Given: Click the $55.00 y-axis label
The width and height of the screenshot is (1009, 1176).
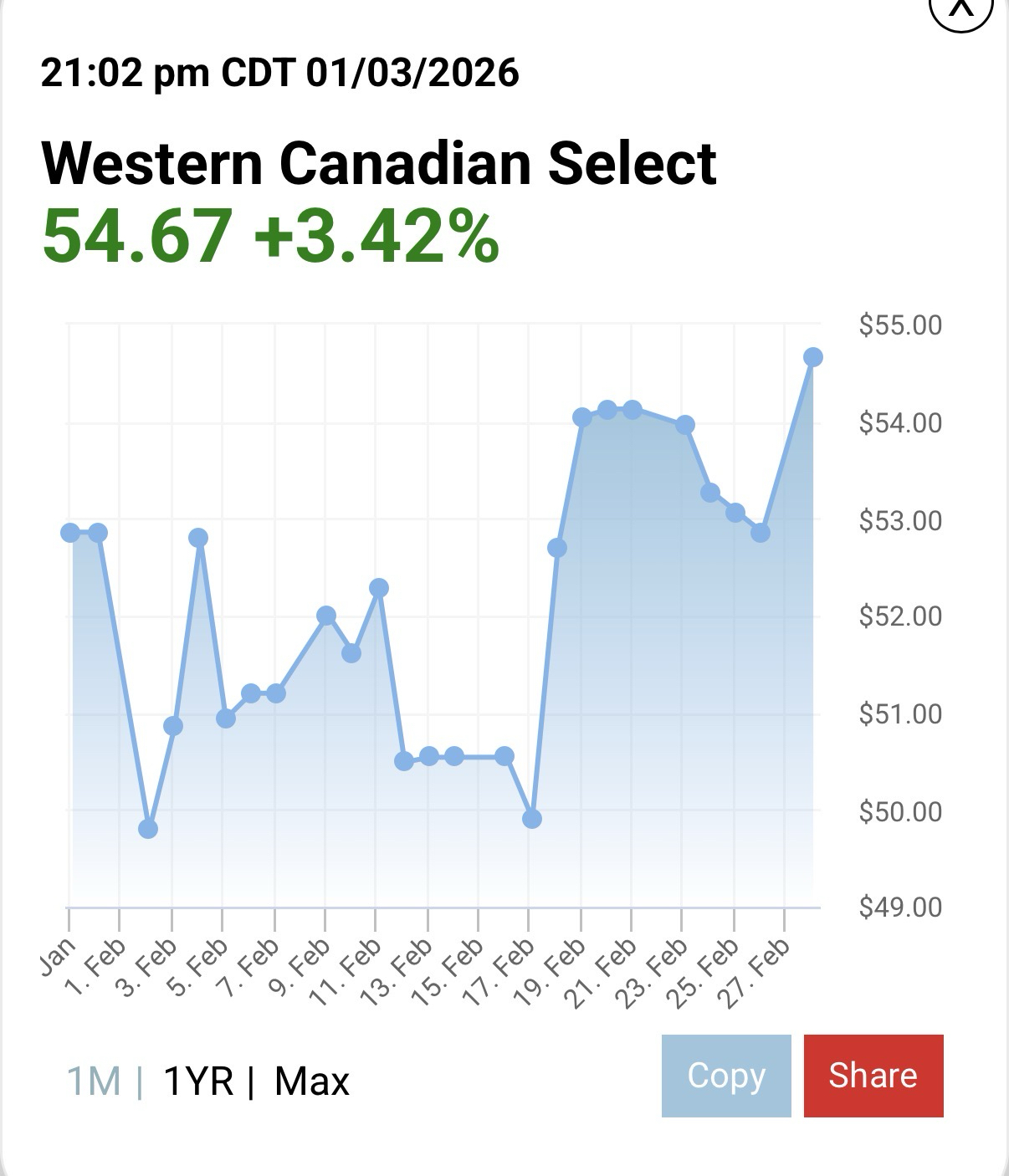Looking at the screenshot, I should [x=900, y=325].
